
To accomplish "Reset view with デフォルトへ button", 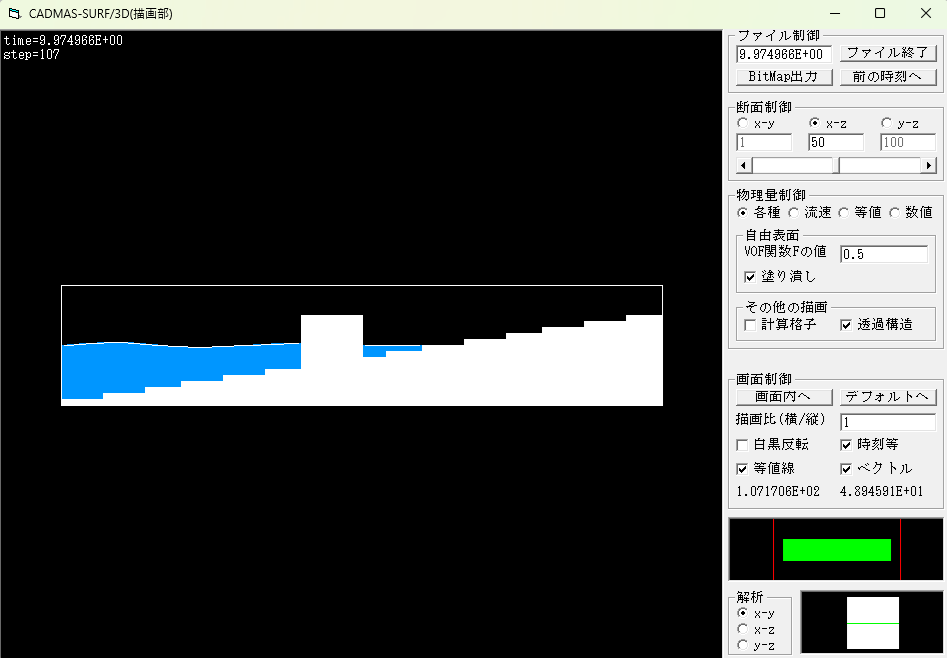I will tap(887, 396).
